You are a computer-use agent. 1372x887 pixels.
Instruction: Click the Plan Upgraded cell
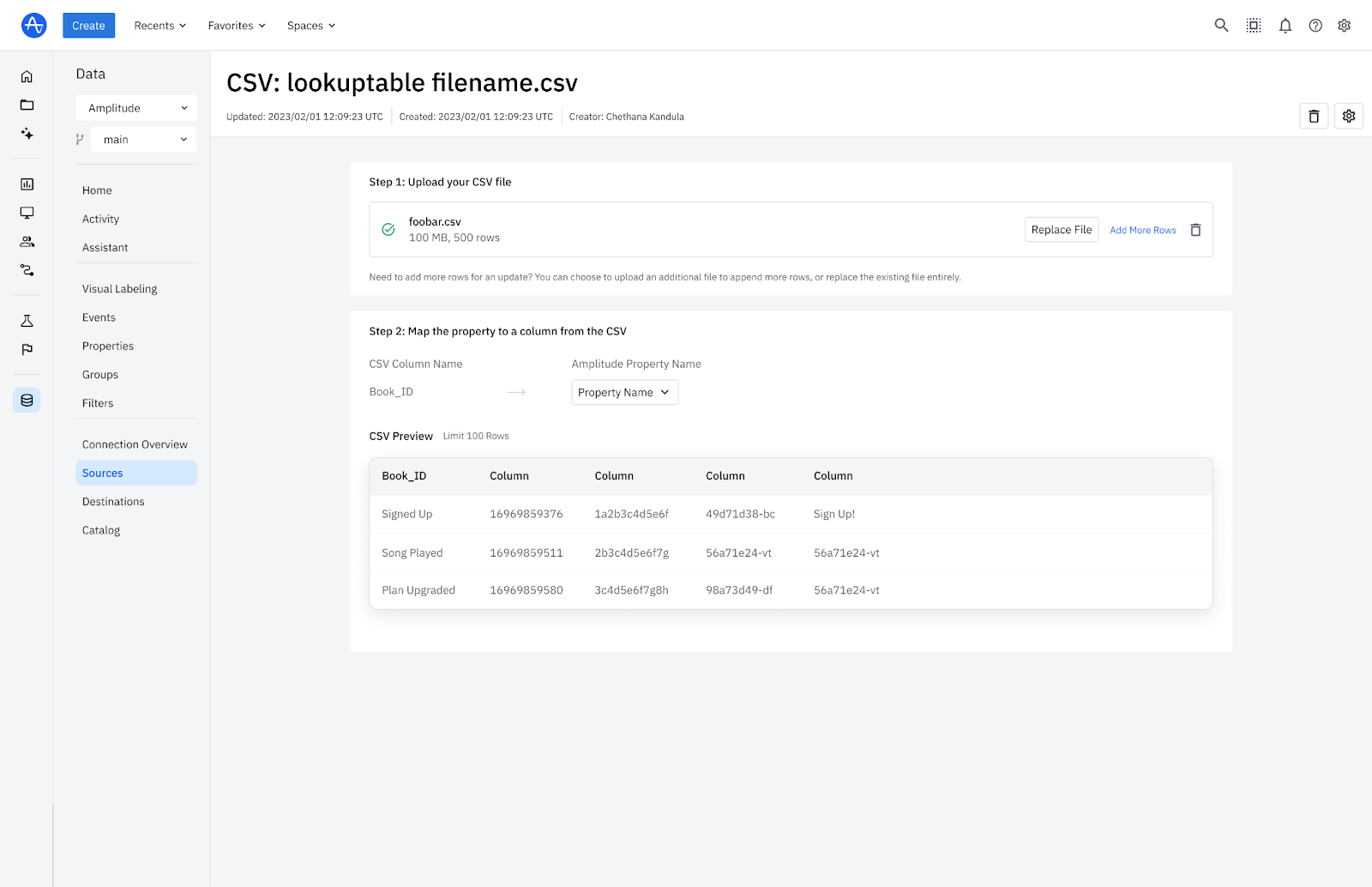coord(418,590)
